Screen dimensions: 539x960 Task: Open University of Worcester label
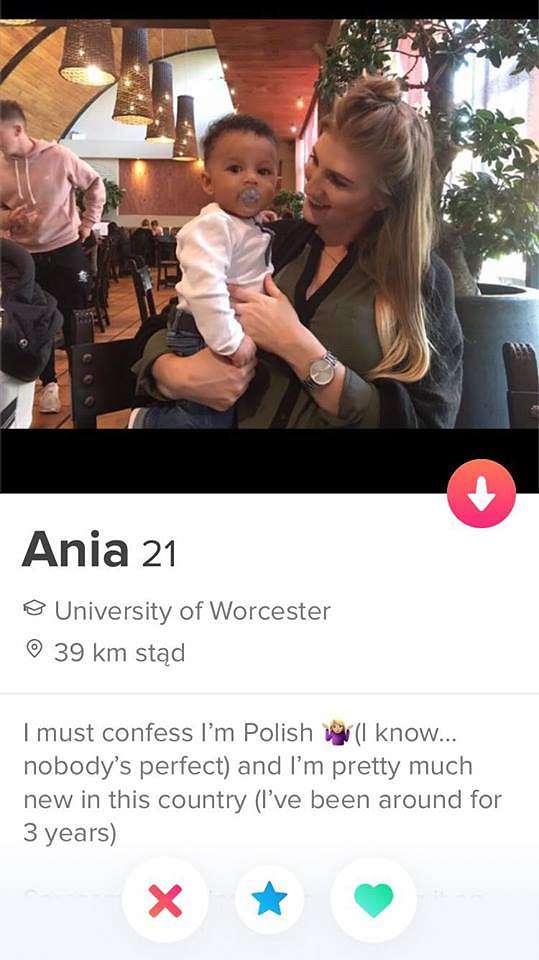(x=192, y=610)
